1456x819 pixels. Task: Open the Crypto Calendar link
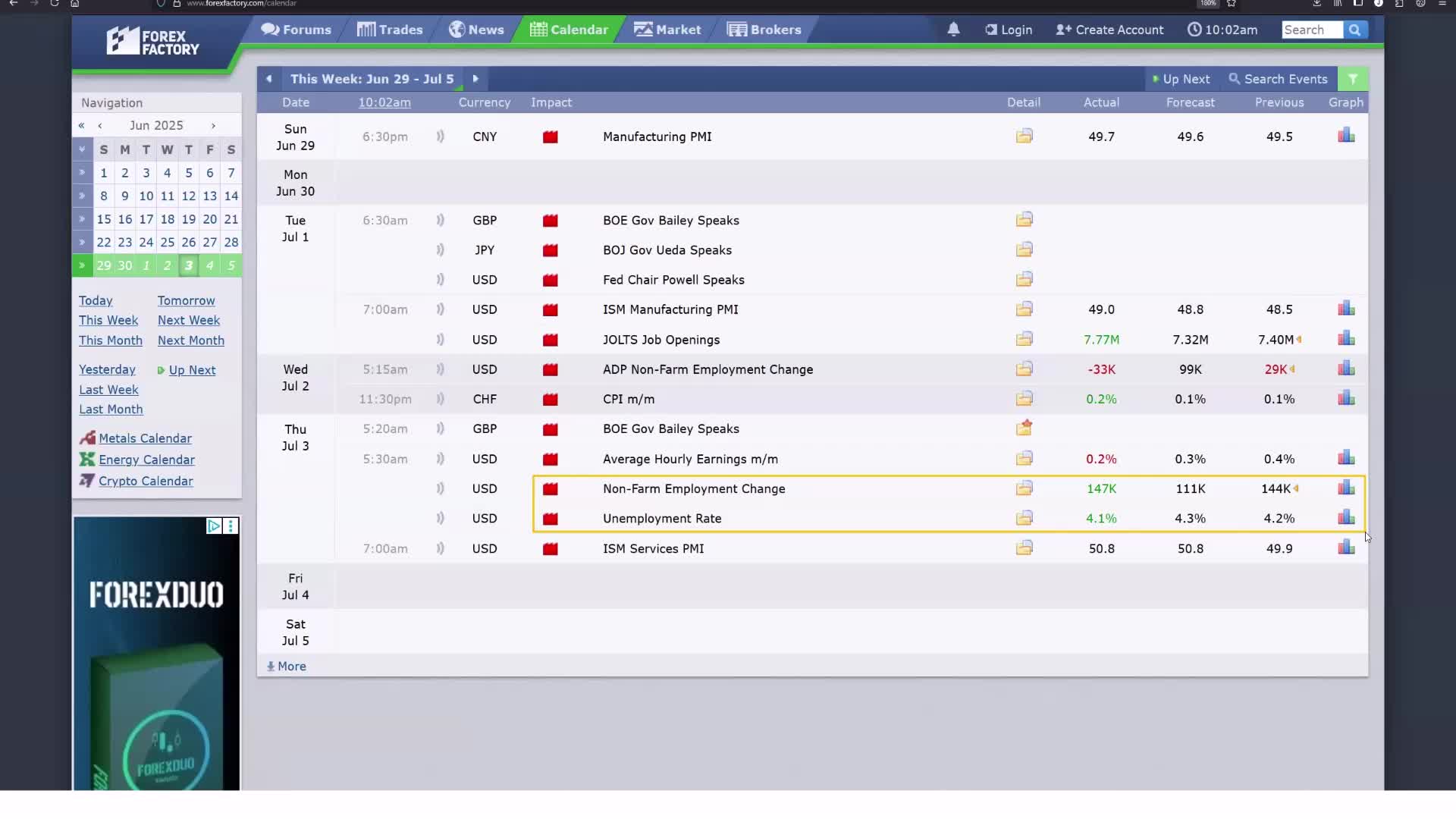(146, 481)
